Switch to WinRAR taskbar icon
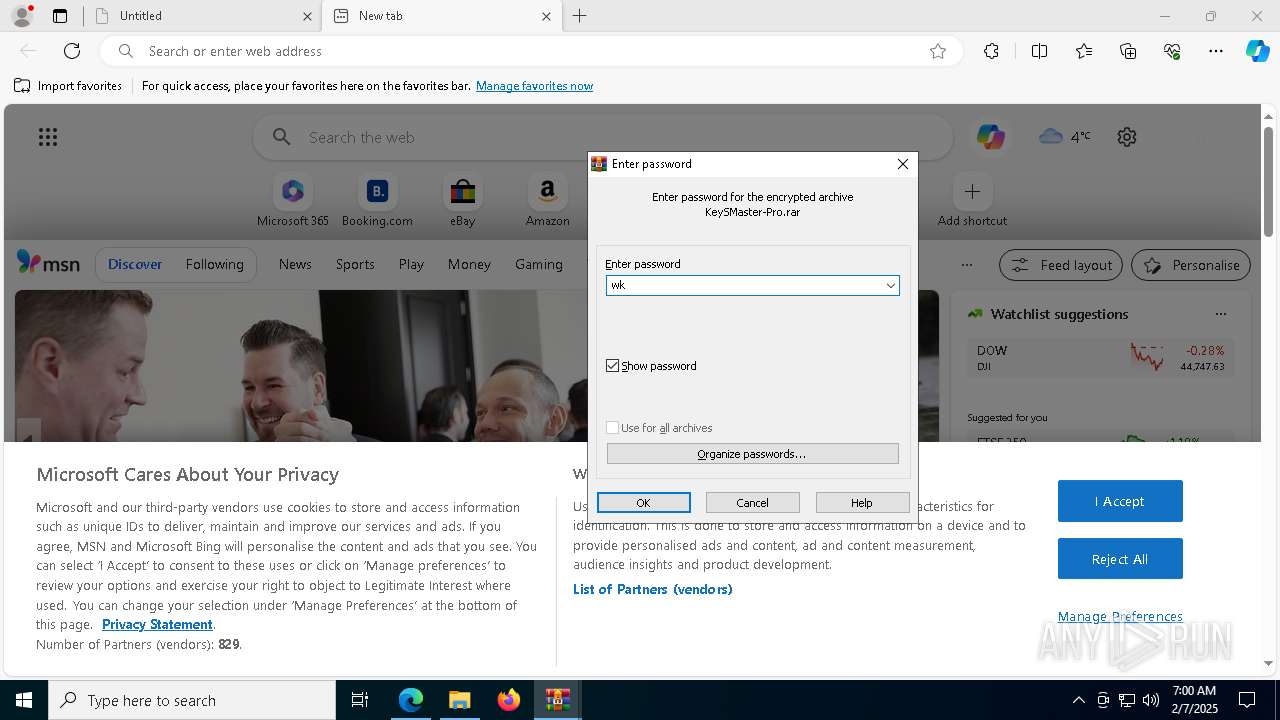 coord(558,700)
